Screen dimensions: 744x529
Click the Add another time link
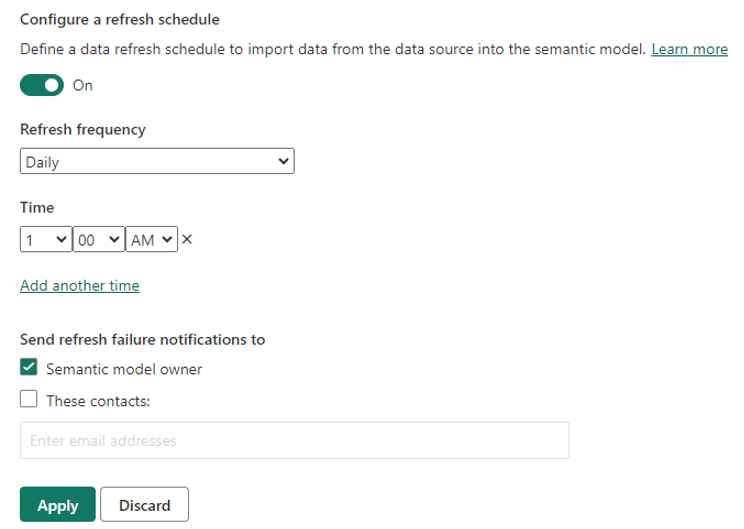(x=80, y=286)
